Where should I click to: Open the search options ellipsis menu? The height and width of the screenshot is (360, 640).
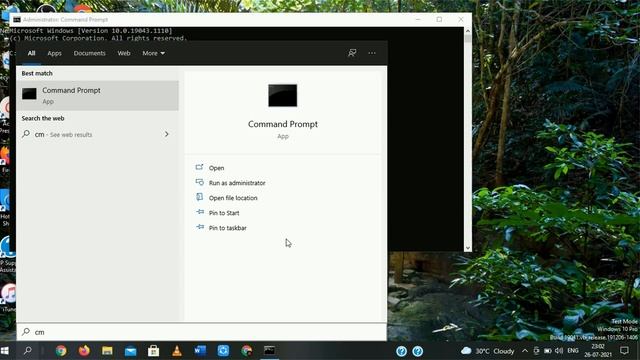[x=372, y=53]
